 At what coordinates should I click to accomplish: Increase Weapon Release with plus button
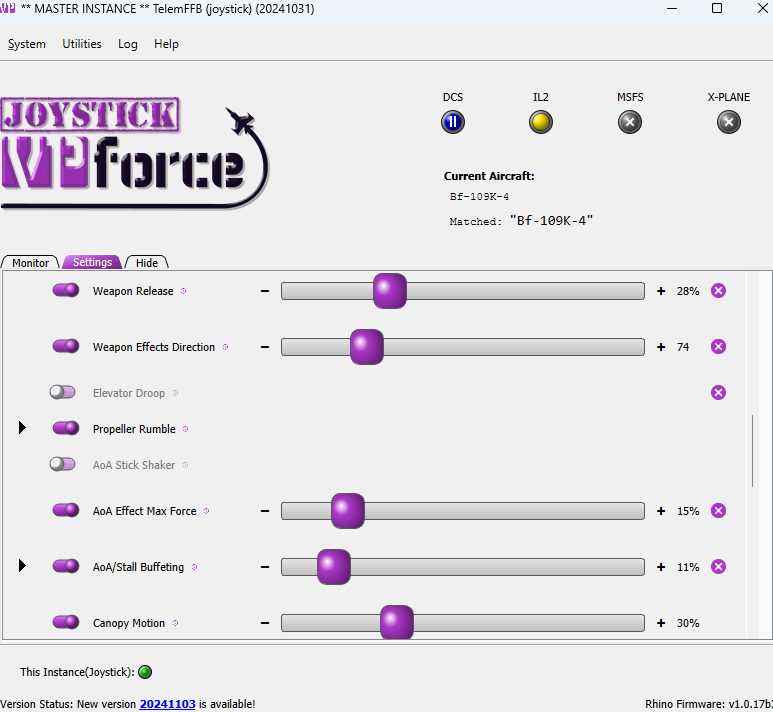(x=661, y=291)
